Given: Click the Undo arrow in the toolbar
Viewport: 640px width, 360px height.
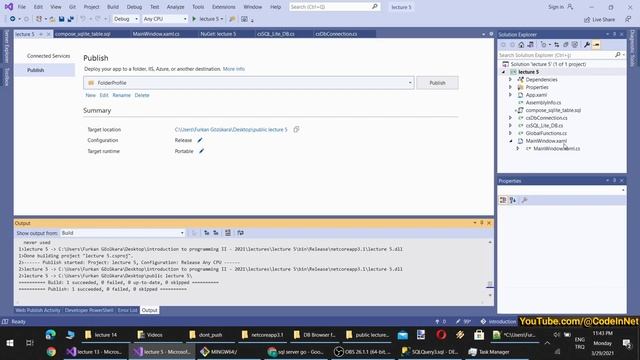Looking at the screenshot, I should 83,19.
